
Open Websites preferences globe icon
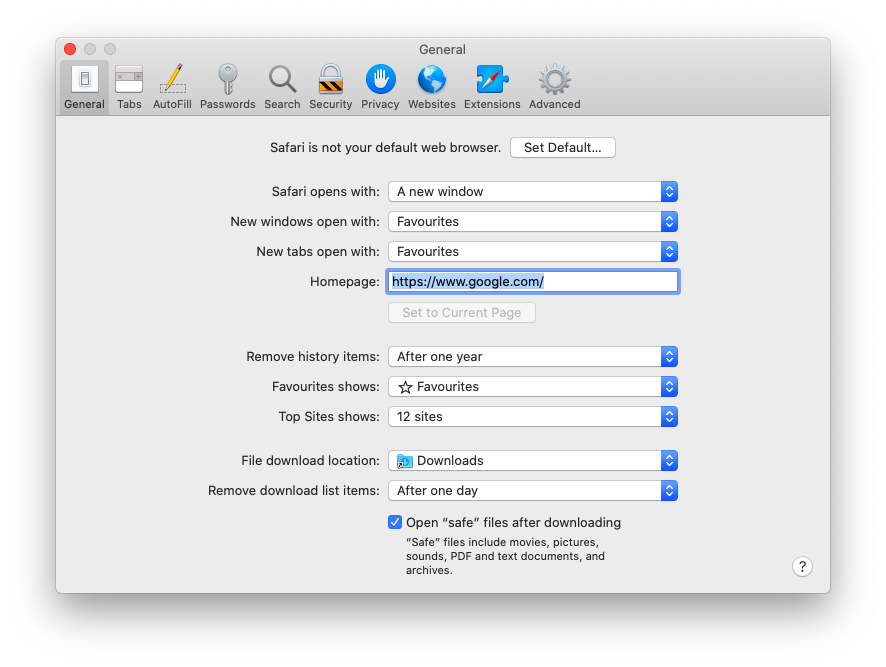[431, 86]
